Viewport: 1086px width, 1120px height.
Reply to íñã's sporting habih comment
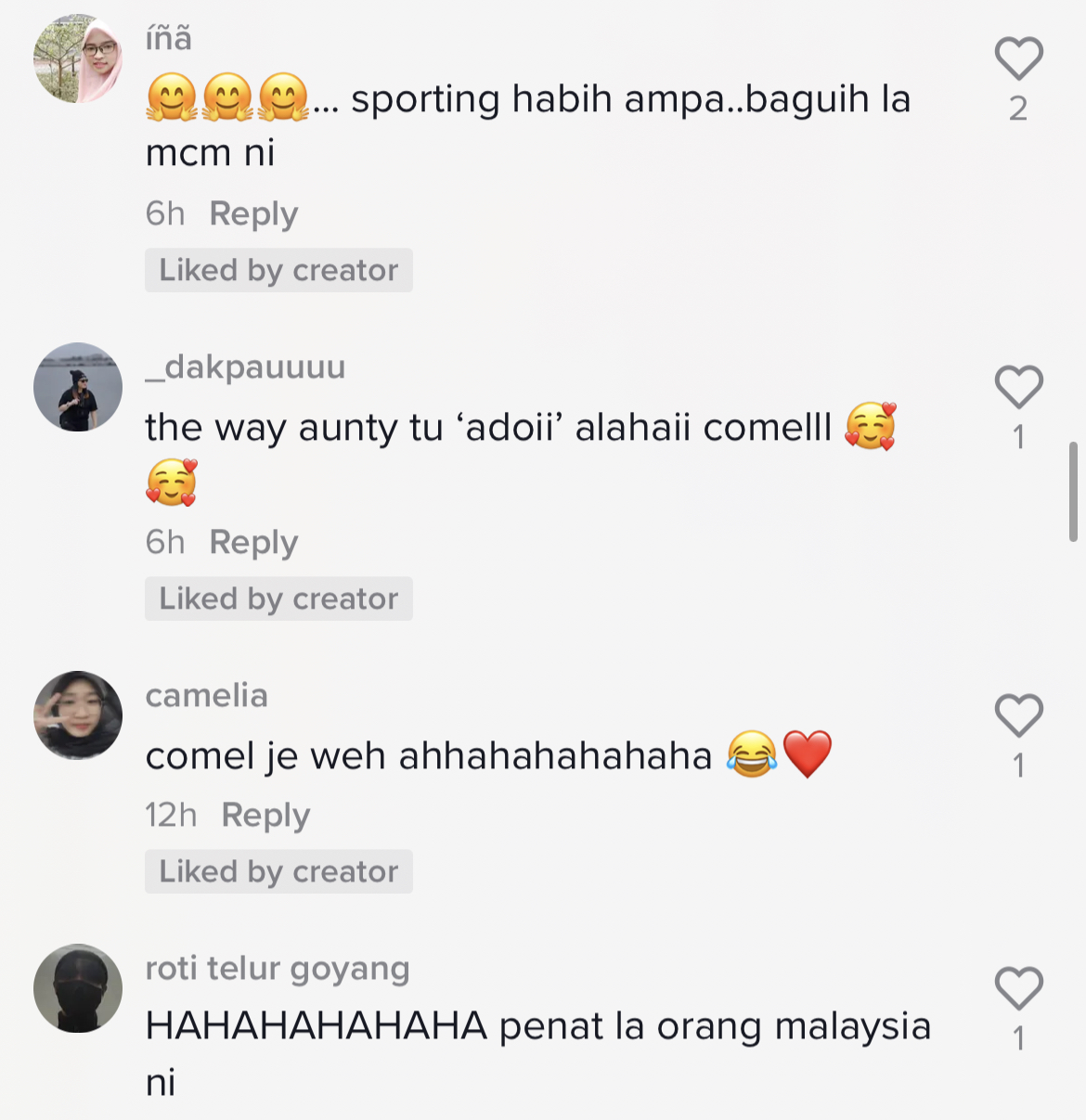(253, 214)
